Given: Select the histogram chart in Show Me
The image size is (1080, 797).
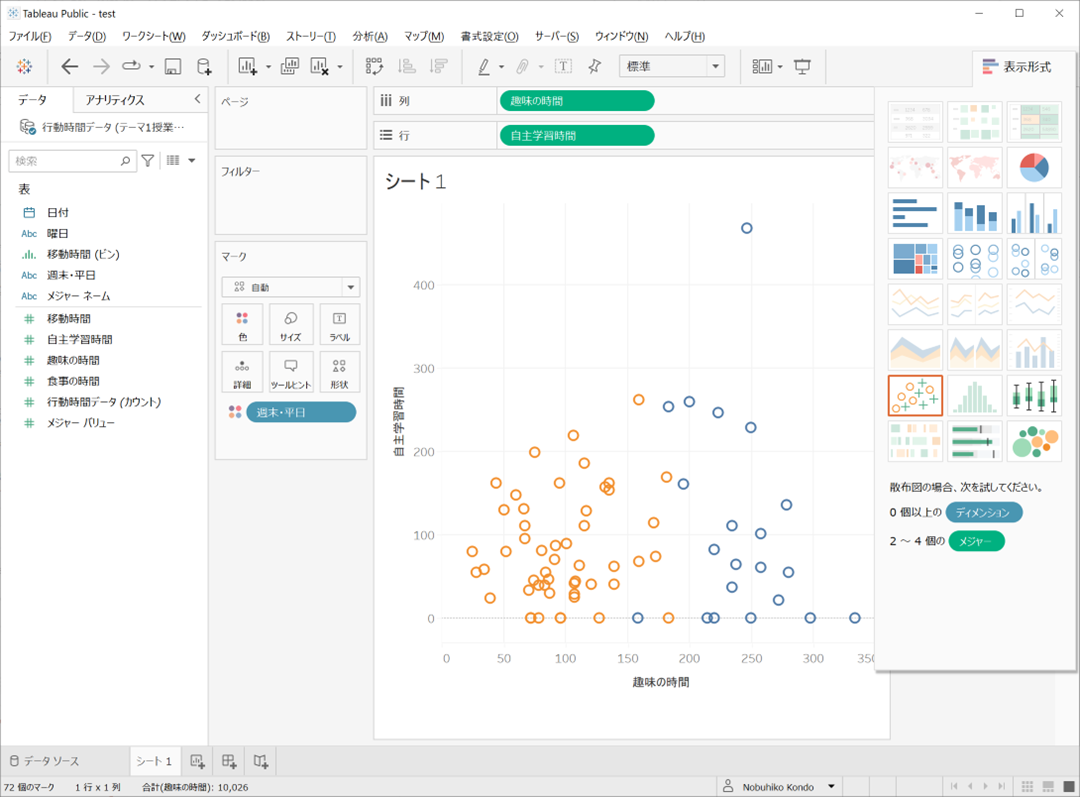Looking at the screenshot, I should 975,395.
